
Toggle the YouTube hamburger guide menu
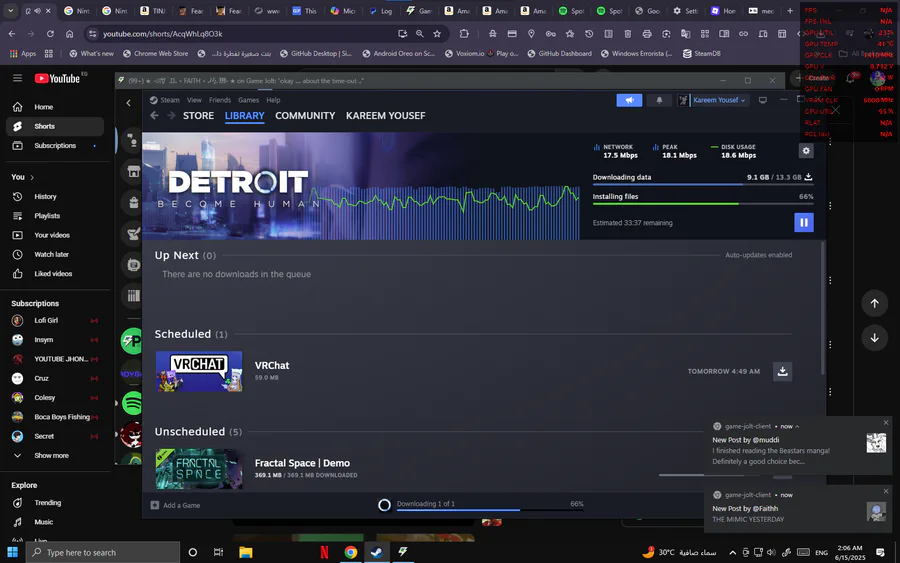[17, 78]
